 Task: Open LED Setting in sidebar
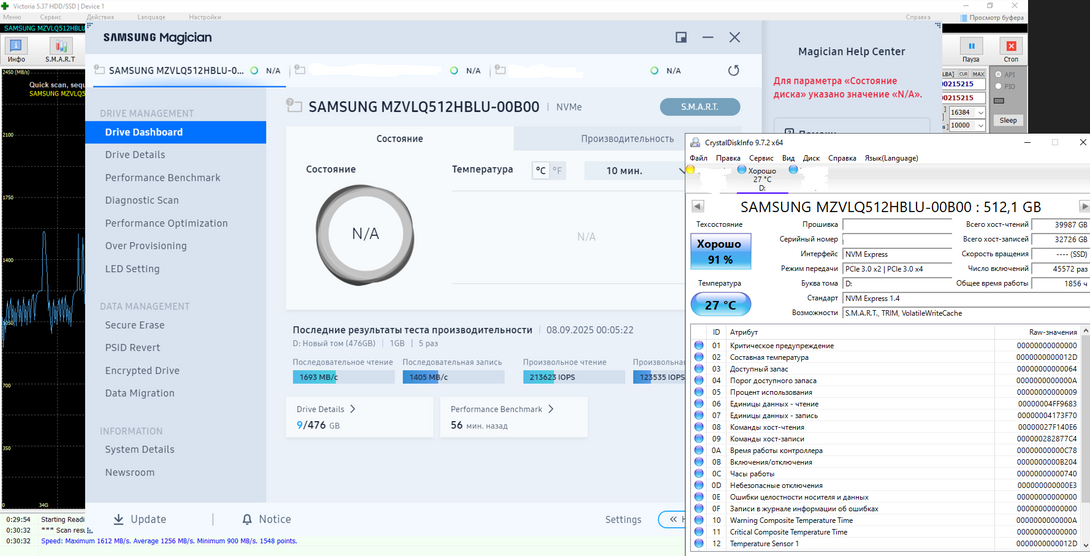[132, 268]
